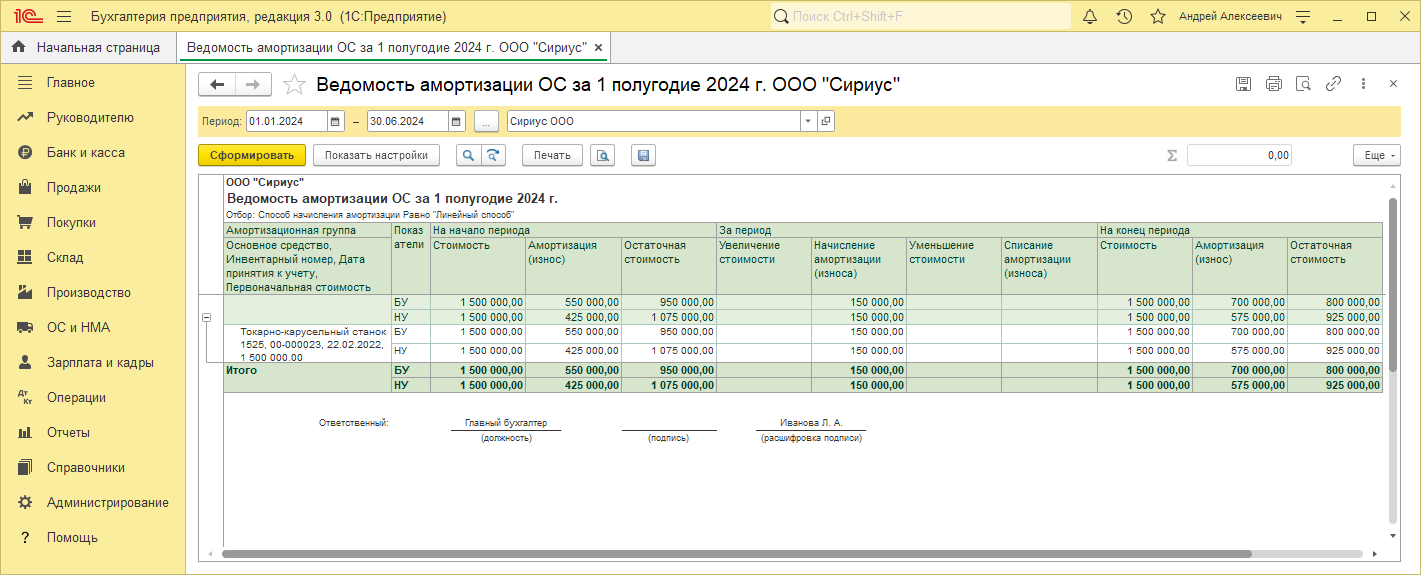
Task: Copy the report link via chain icon
Action: pos(1333,85)
